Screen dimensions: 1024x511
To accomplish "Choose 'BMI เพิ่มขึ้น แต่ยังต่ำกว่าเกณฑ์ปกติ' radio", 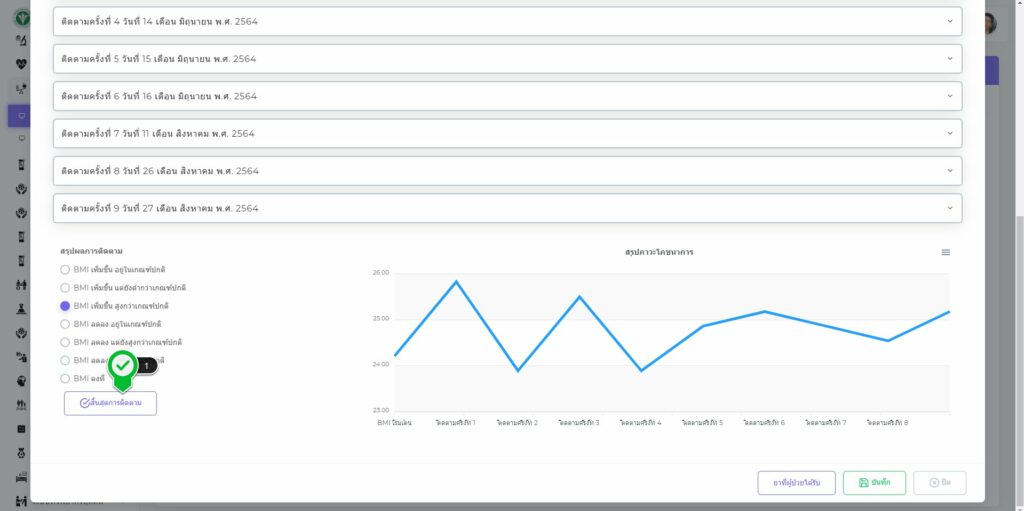I will click(x=65, y=288).
